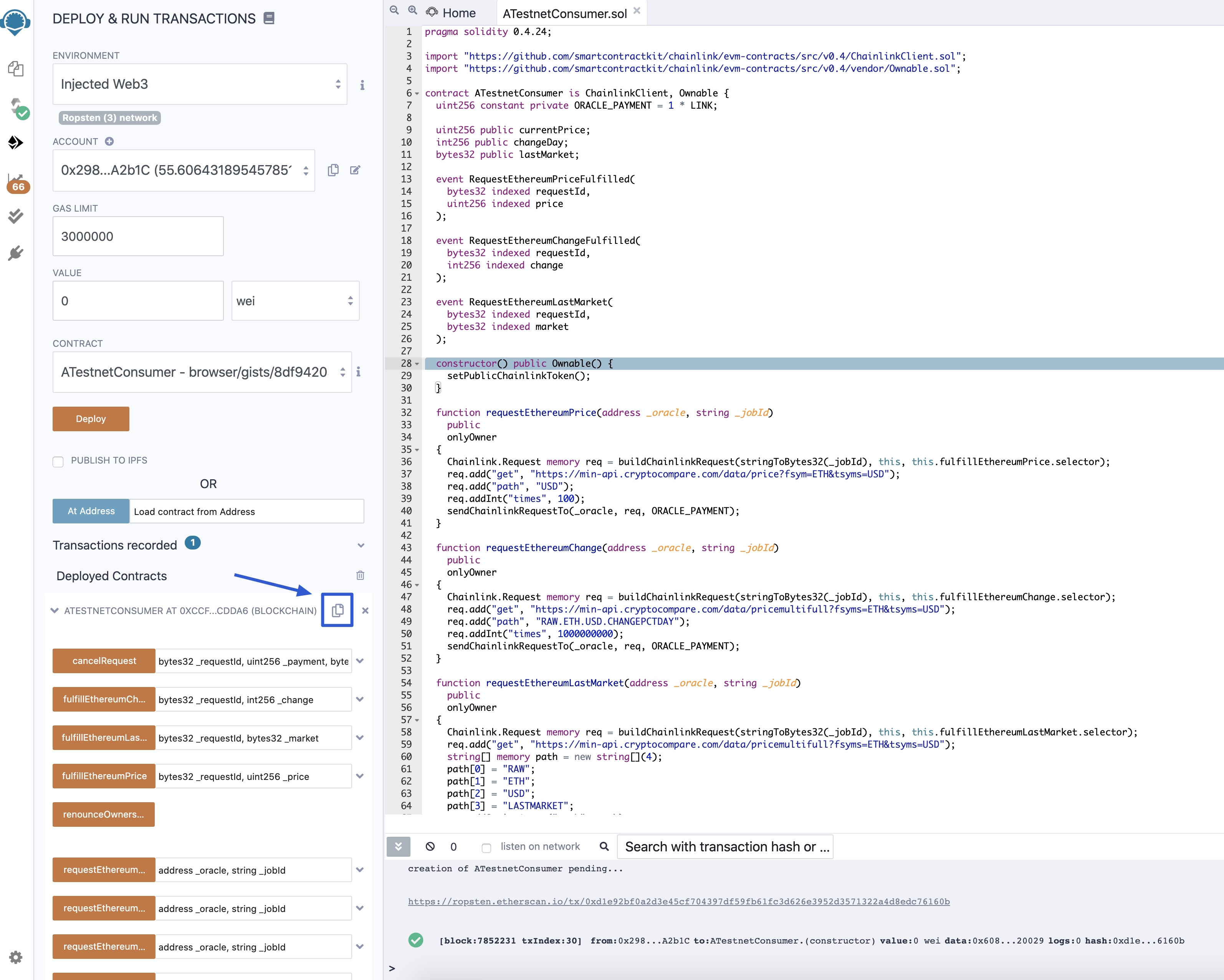Open the Settings gear icon in sidebar

pyautogui.click(x=16, y=957)
